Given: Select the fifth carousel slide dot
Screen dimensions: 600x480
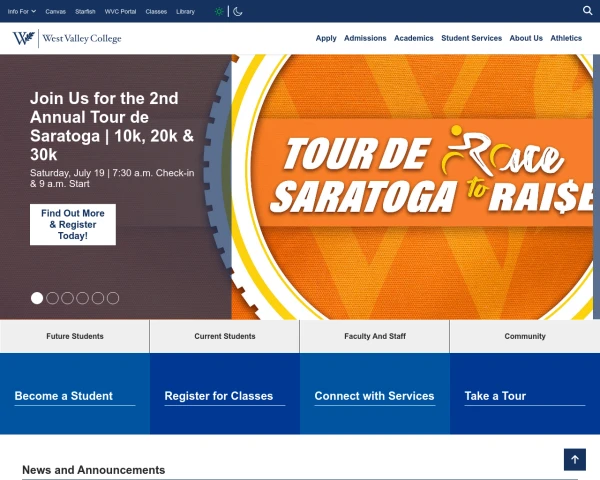Looking at the screenshot, I should click(x=98, y=298).
